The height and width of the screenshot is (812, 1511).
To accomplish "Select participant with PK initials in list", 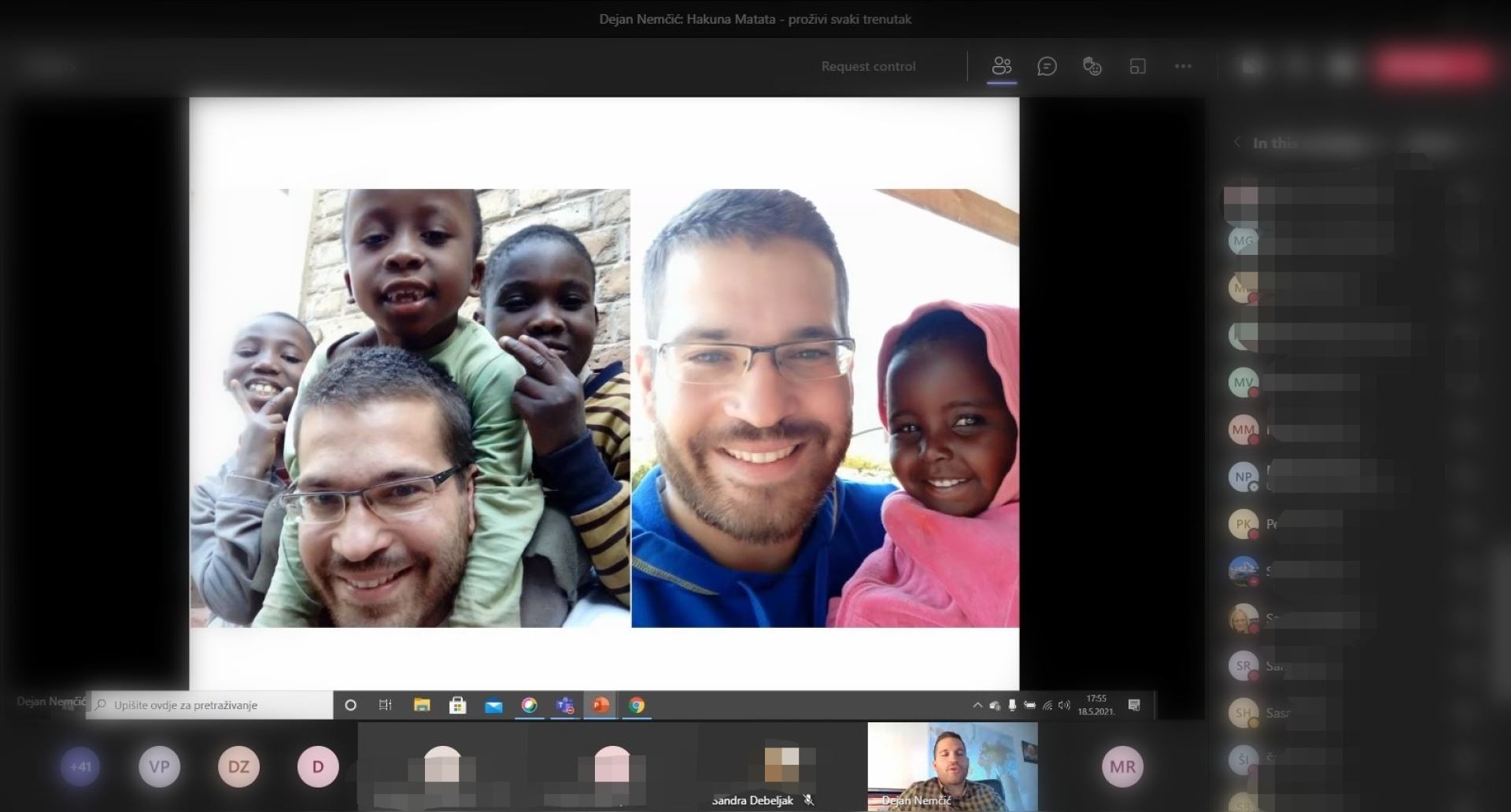I will click(x=1243, y=524).
